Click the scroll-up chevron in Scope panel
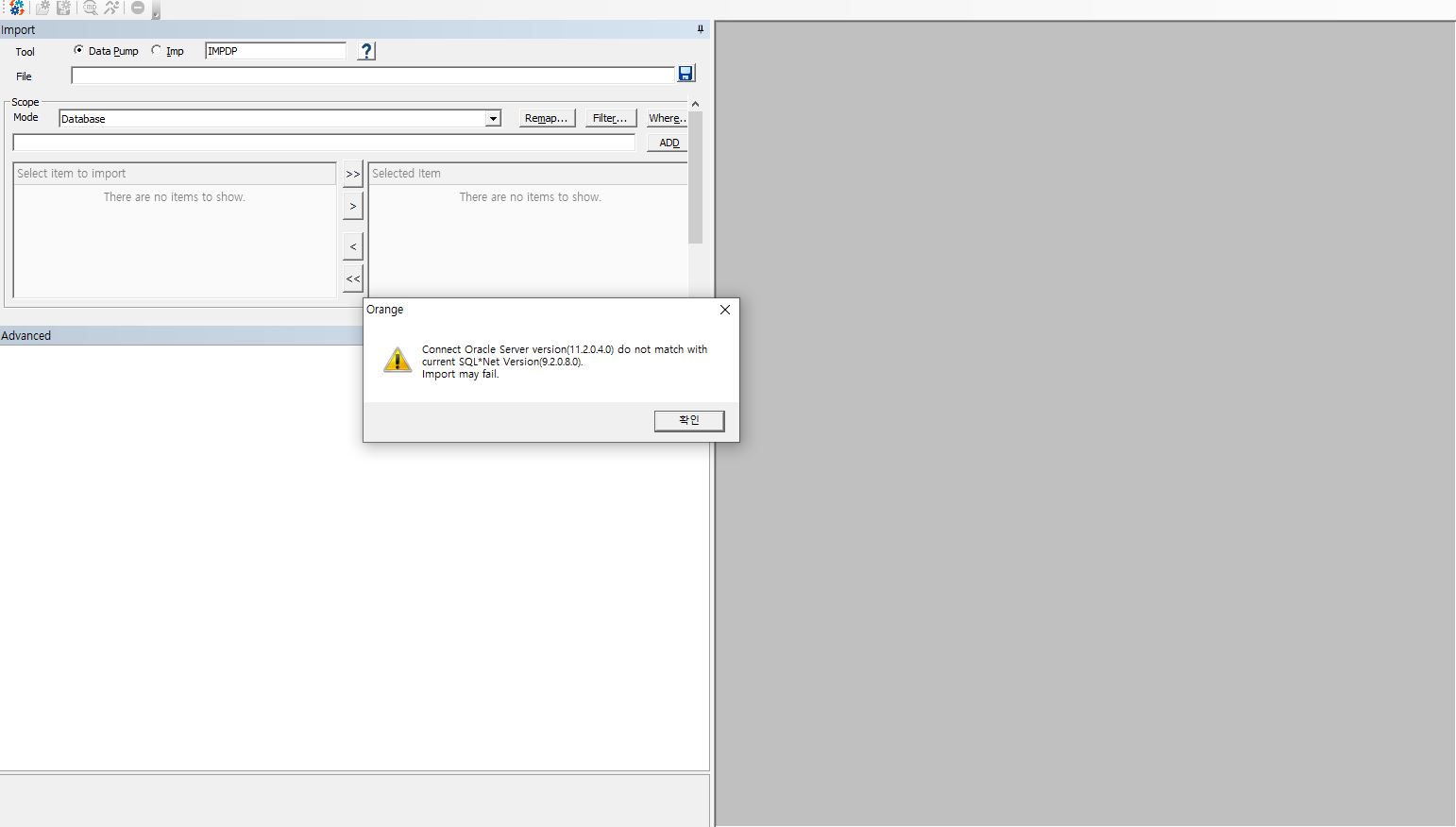This screenshot has width=1456, height=827. coord(695,104)
